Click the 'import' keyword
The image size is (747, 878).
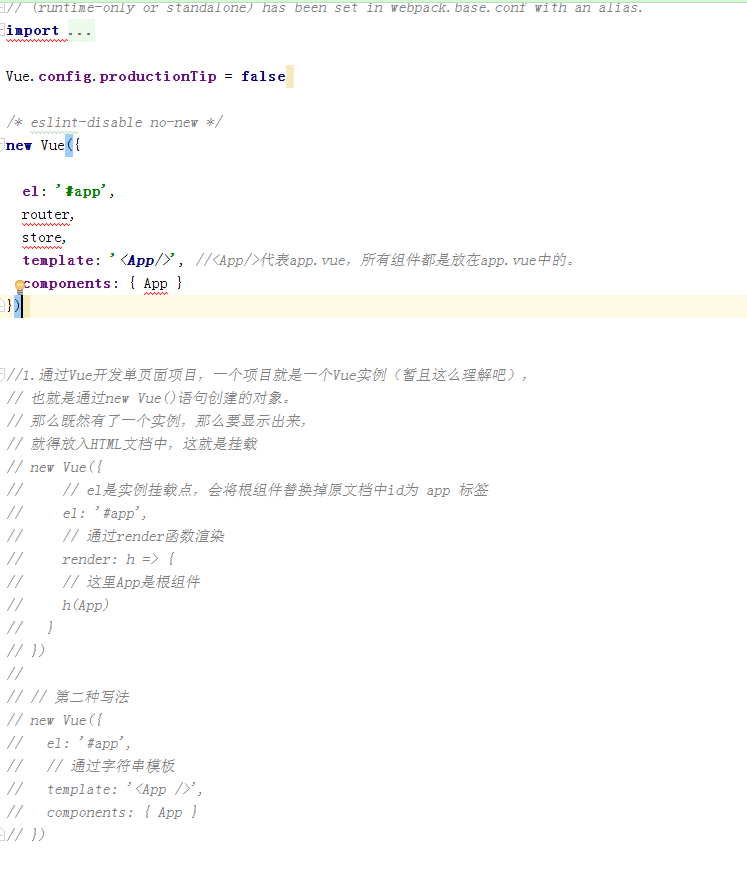[x=32, y=31]
